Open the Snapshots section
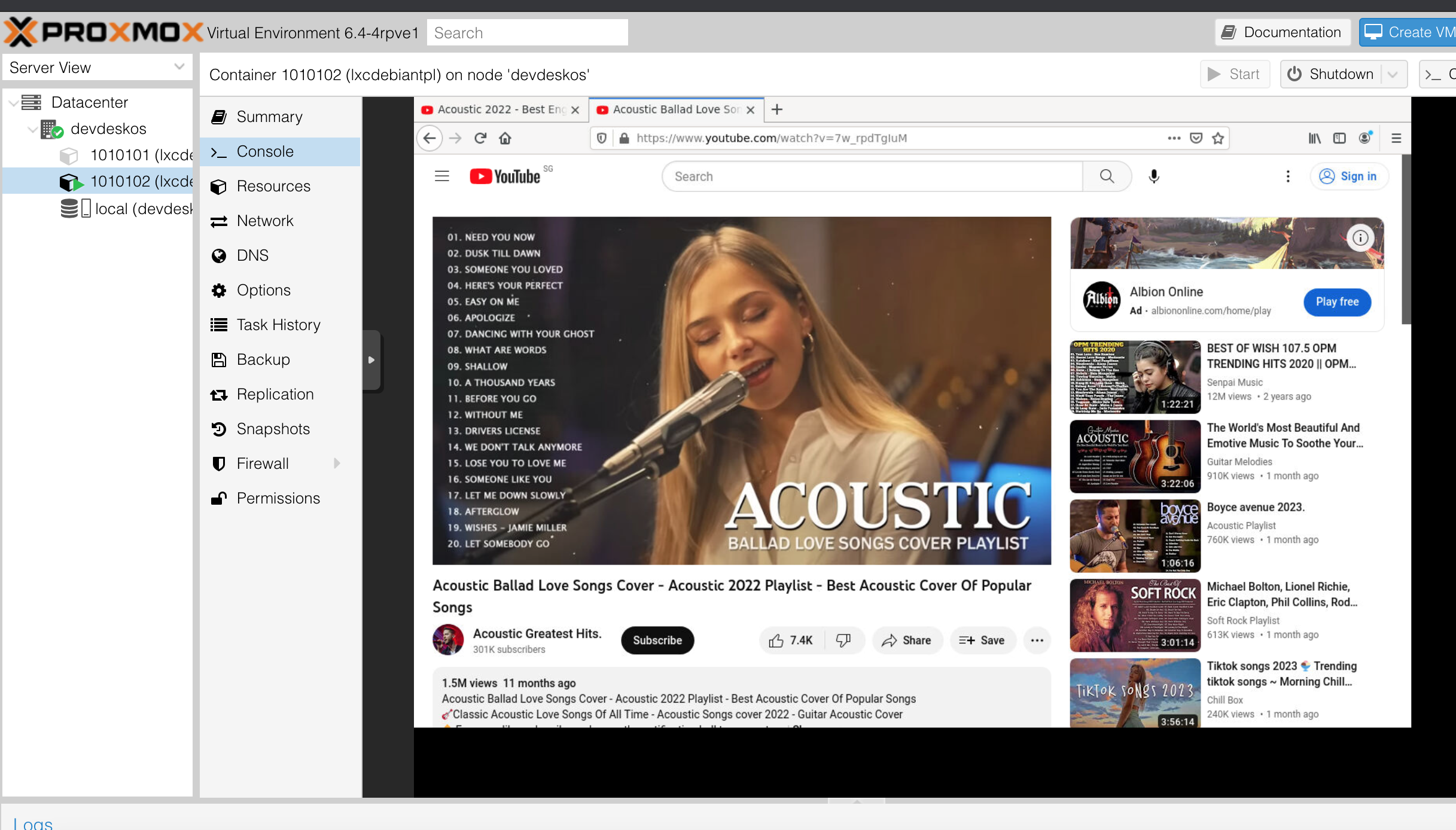The image size is (1456, 830). pos(280,429)
